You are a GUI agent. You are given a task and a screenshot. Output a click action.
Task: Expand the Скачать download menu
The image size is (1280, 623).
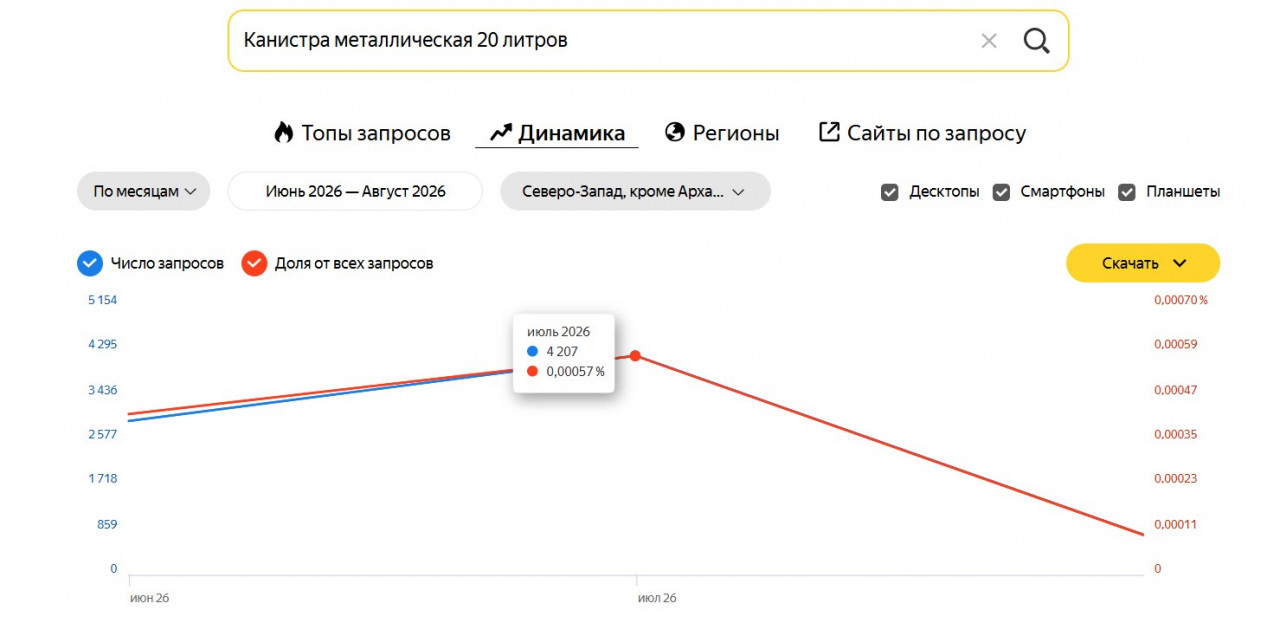(x=1143, y=263)
